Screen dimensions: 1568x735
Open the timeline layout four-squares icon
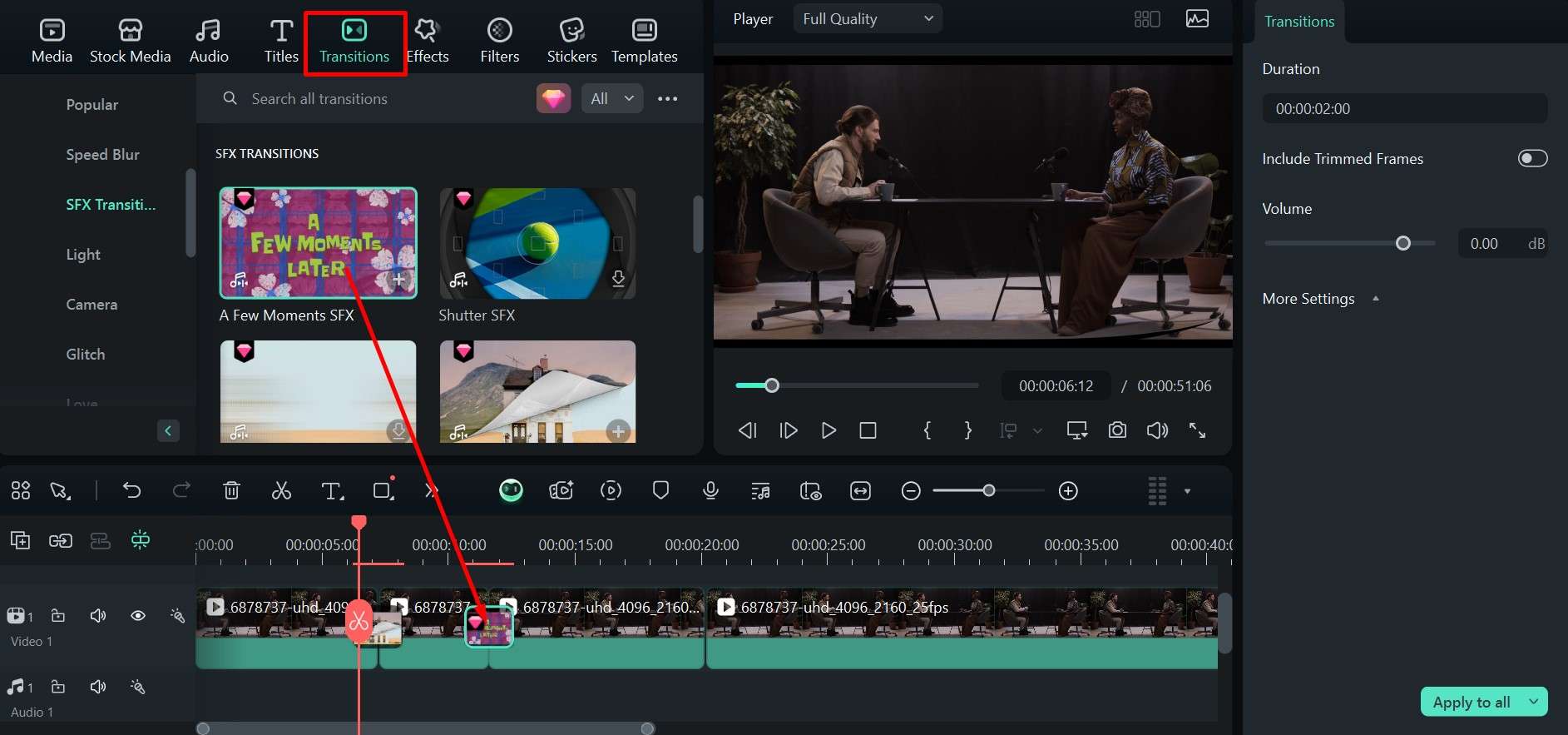click(21, 490)
